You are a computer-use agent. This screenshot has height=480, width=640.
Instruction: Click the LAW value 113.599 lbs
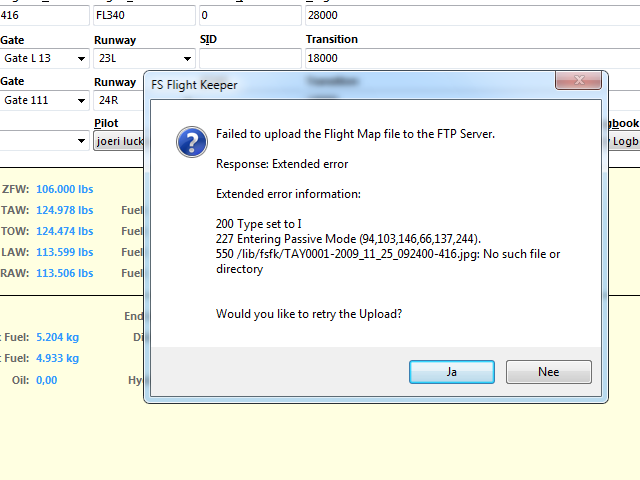(x=64, y=252)
